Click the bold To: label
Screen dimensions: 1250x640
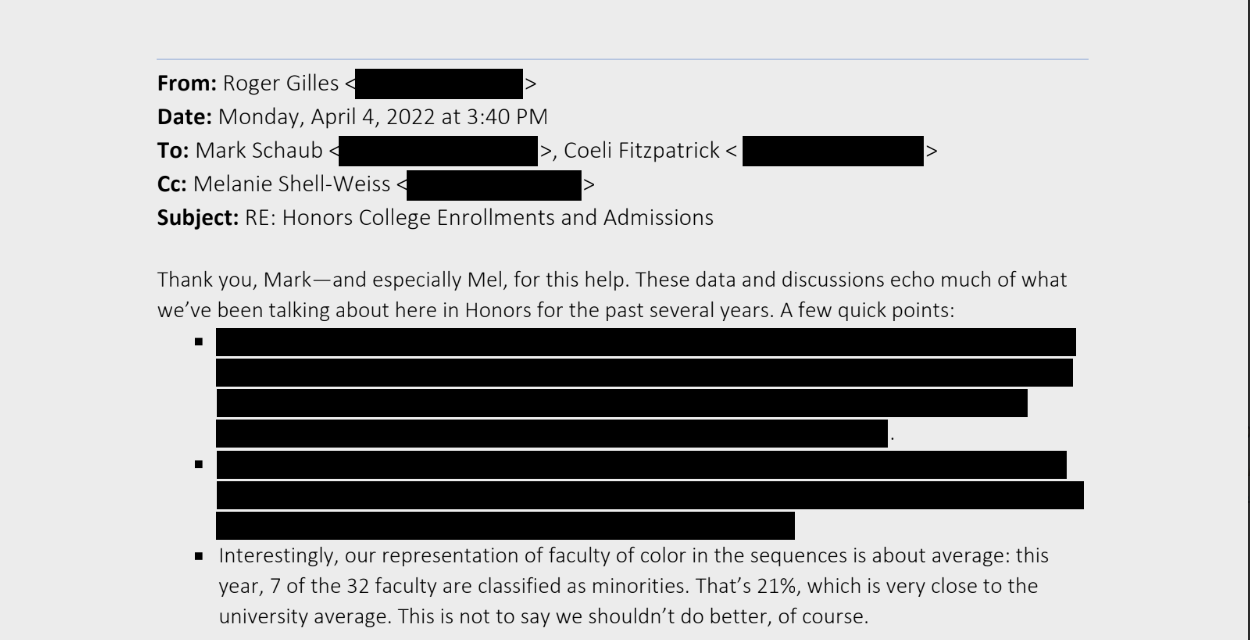[174, 151]
